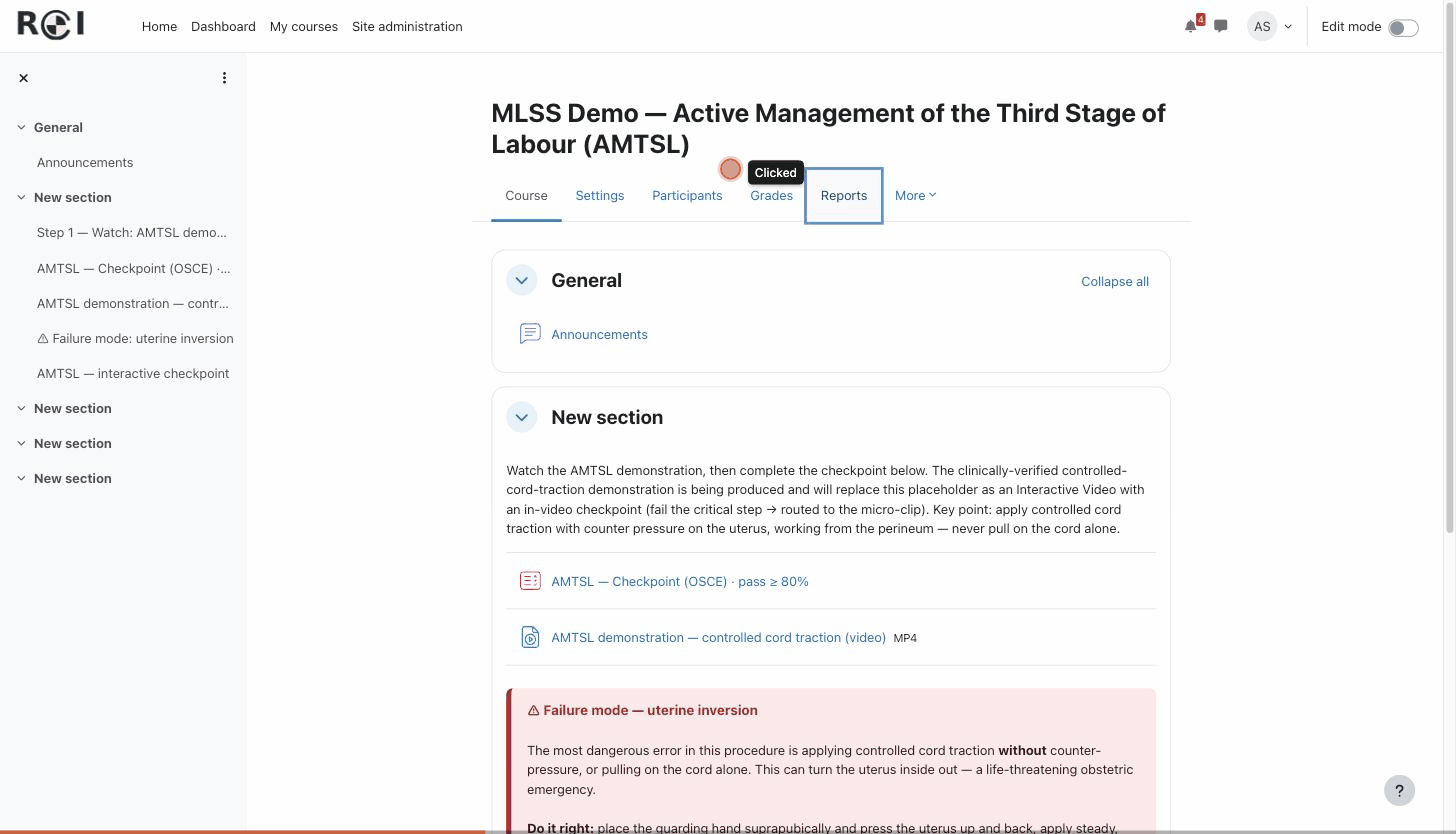Open the help question mark button

pos(1399,790)
